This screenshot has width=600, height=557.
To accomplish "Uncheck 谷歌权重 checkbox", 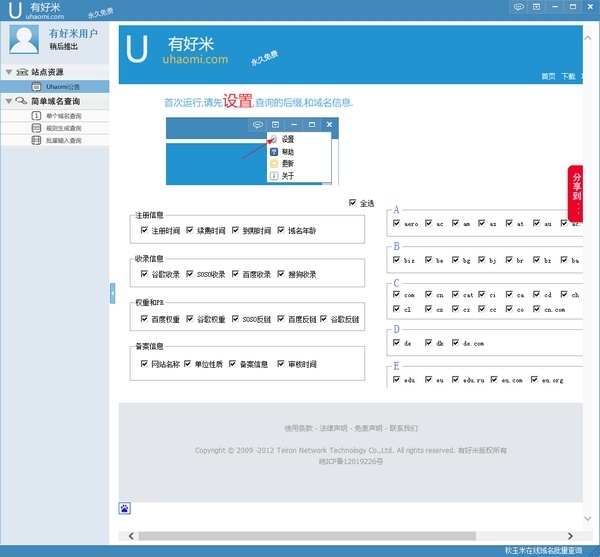I will point(190,318).
